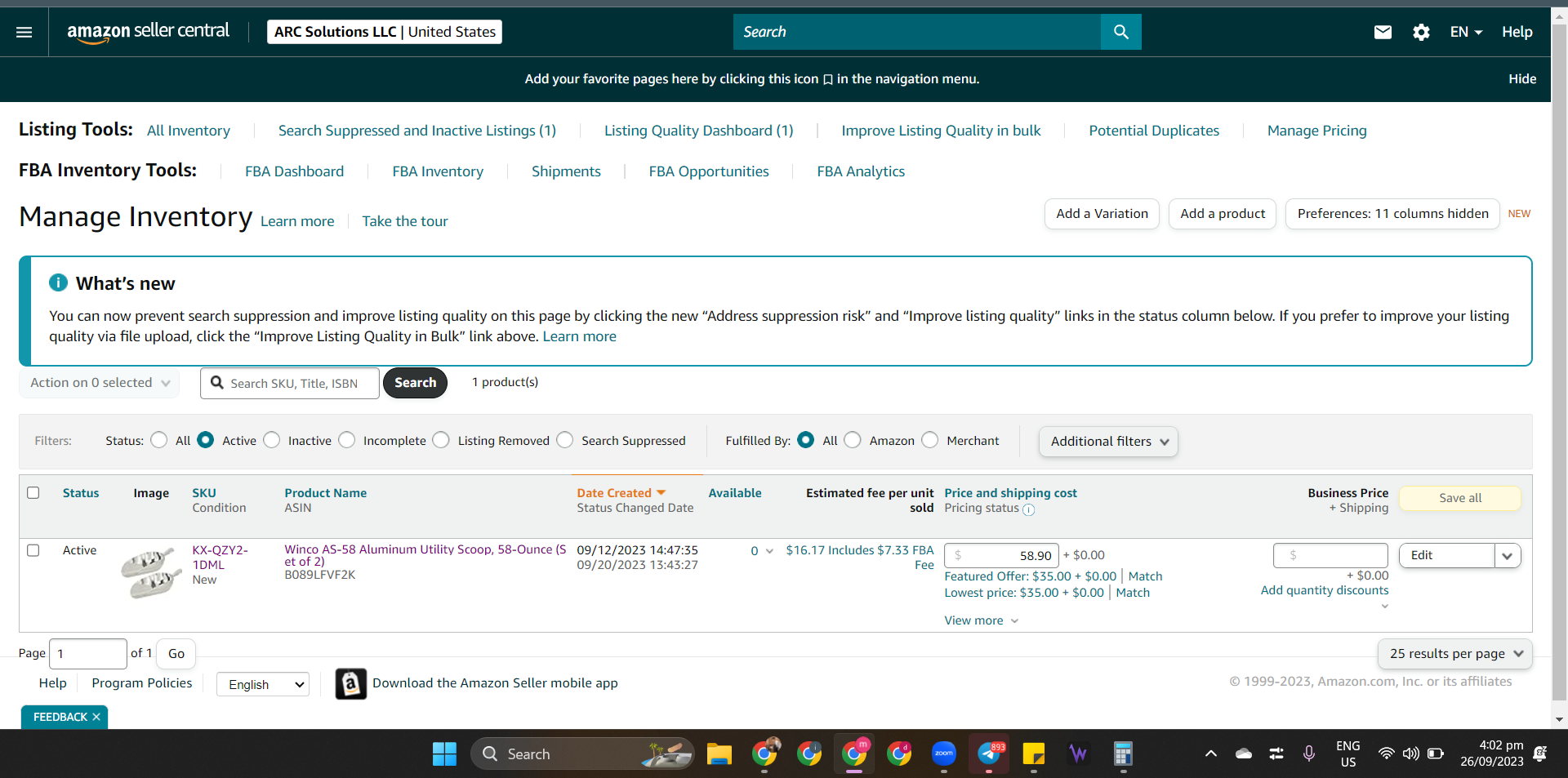Go to the Shipments page

click(566, 171)
